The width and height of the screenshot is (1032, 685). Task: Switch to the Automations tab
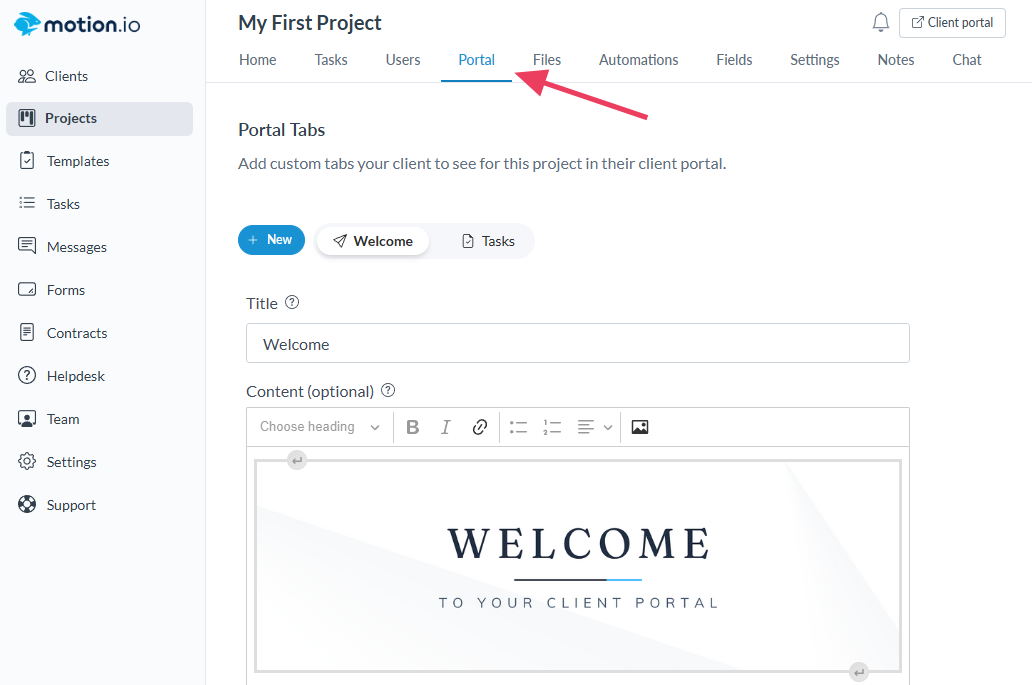638,60
